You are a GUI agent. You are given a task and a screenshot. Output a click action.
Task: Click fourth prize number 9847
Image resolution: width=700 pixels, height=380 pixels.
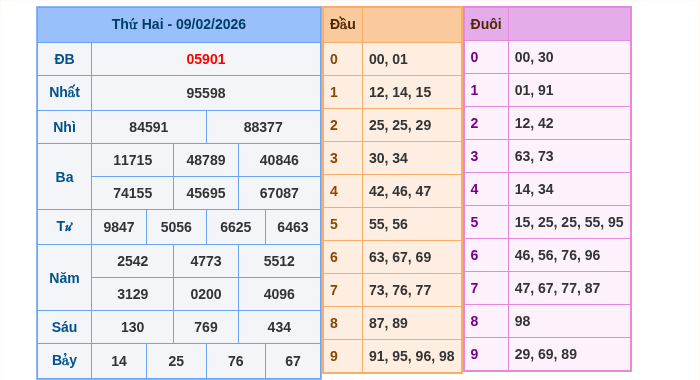click(119, 227)
